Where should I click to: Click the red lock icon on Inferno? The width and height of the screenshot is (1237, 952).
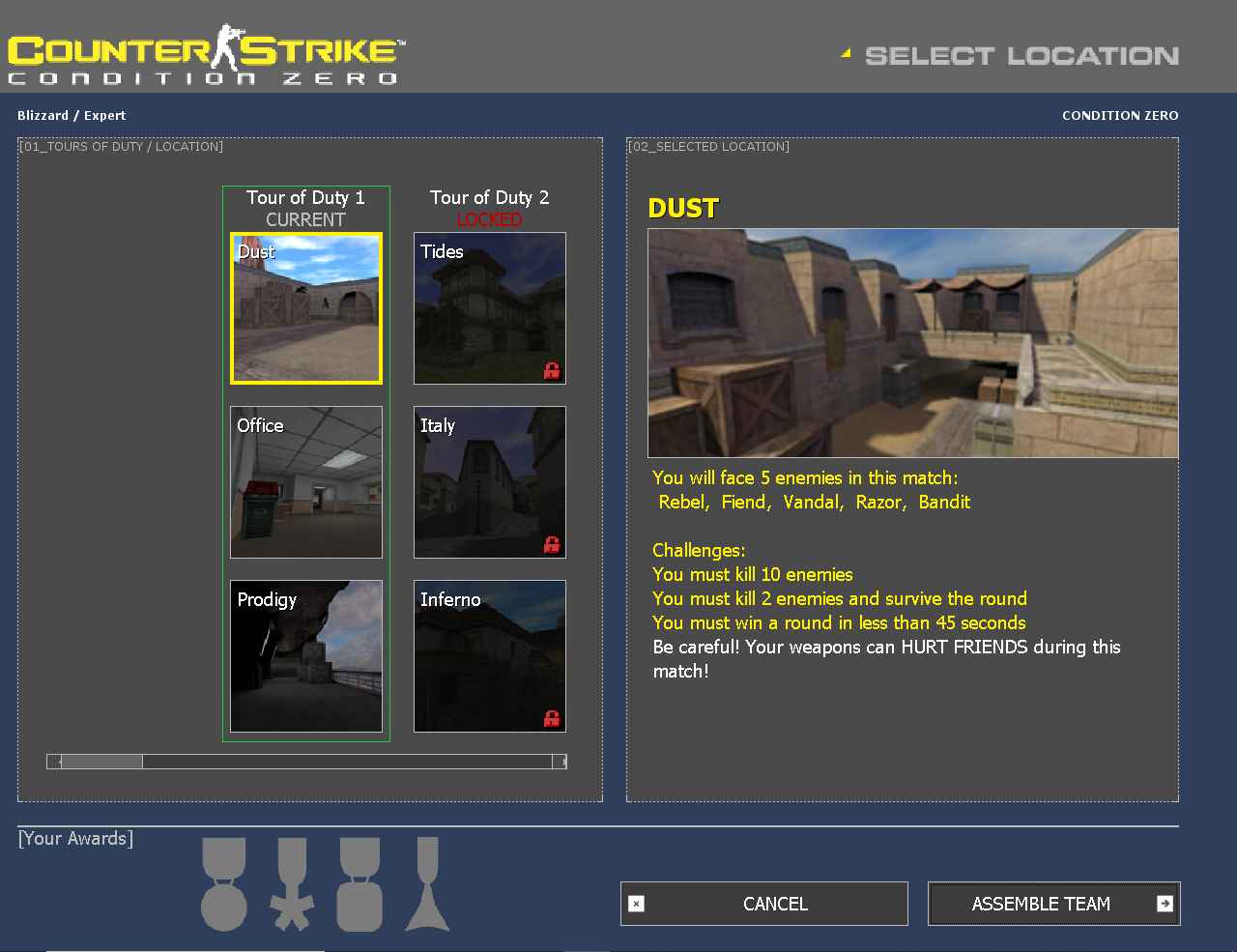tap(552, 718)
